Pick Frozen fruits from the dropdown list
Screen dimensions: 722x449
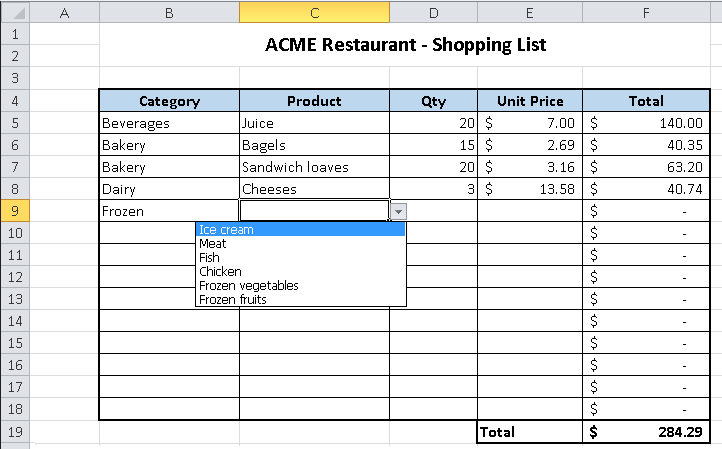point(301,299)
